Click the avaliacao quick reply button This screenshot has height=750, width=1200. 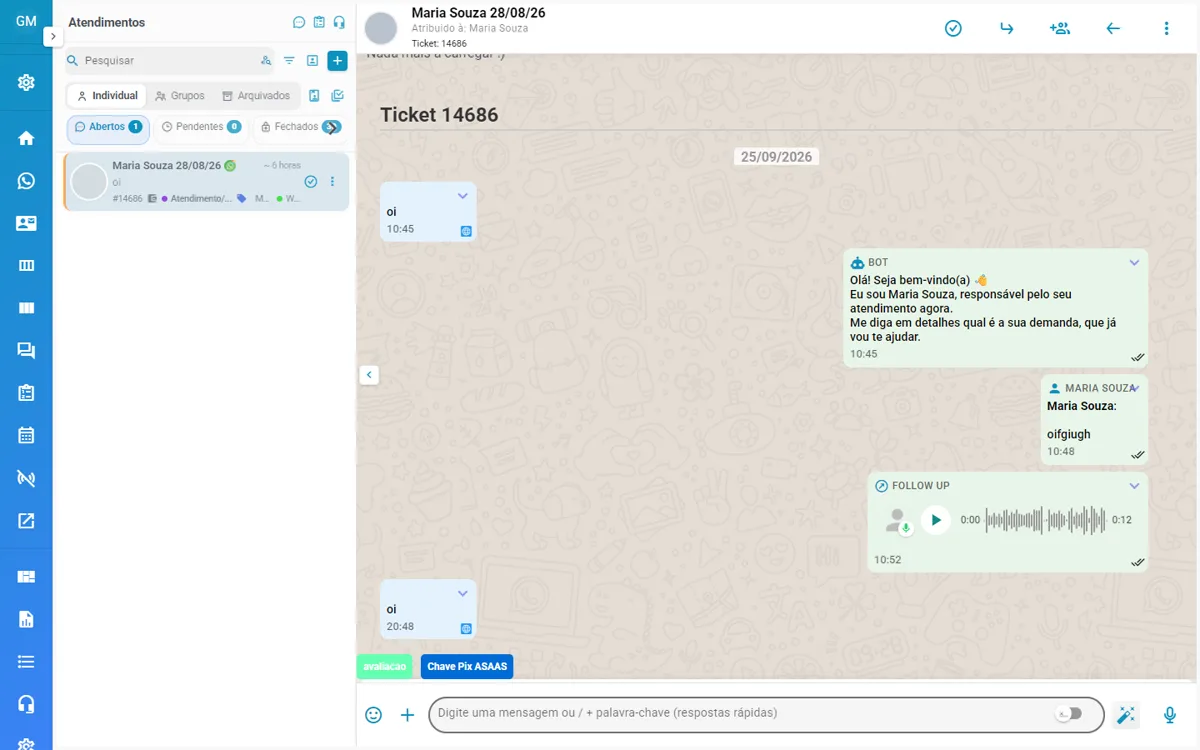click(385, 666)
